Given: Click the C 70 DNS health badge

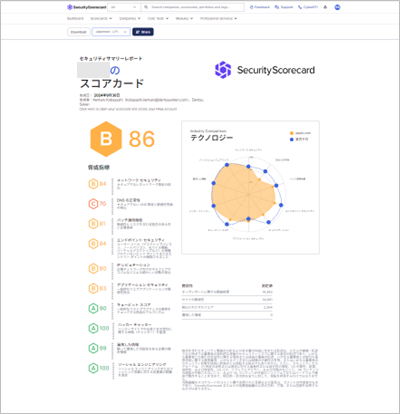Looking at the screenshot, I should [97, 204].
